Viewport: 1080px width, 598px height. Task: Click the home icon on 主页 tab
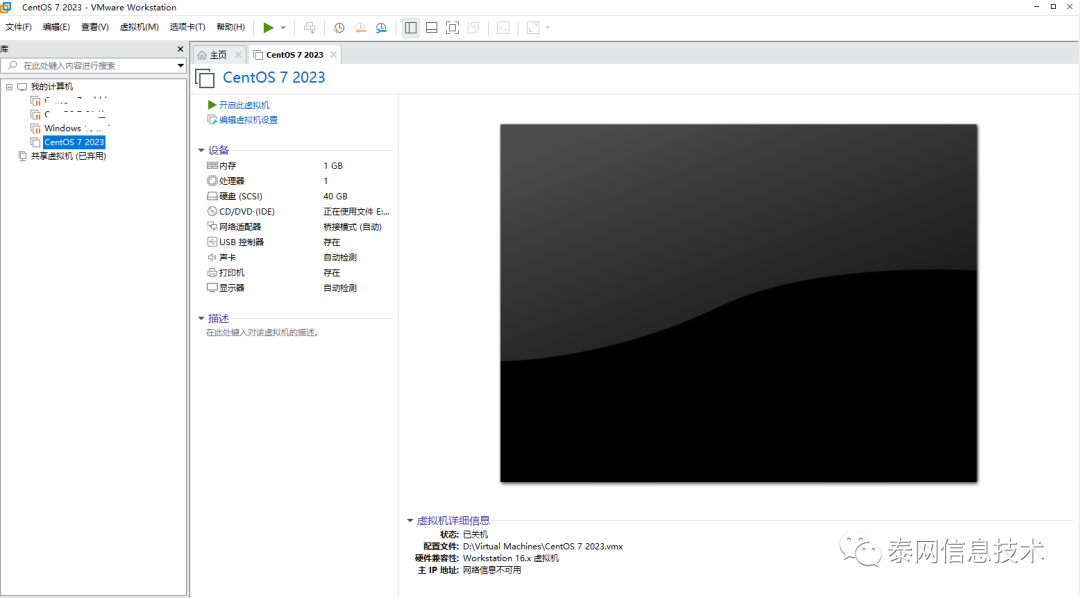(202, 54)
